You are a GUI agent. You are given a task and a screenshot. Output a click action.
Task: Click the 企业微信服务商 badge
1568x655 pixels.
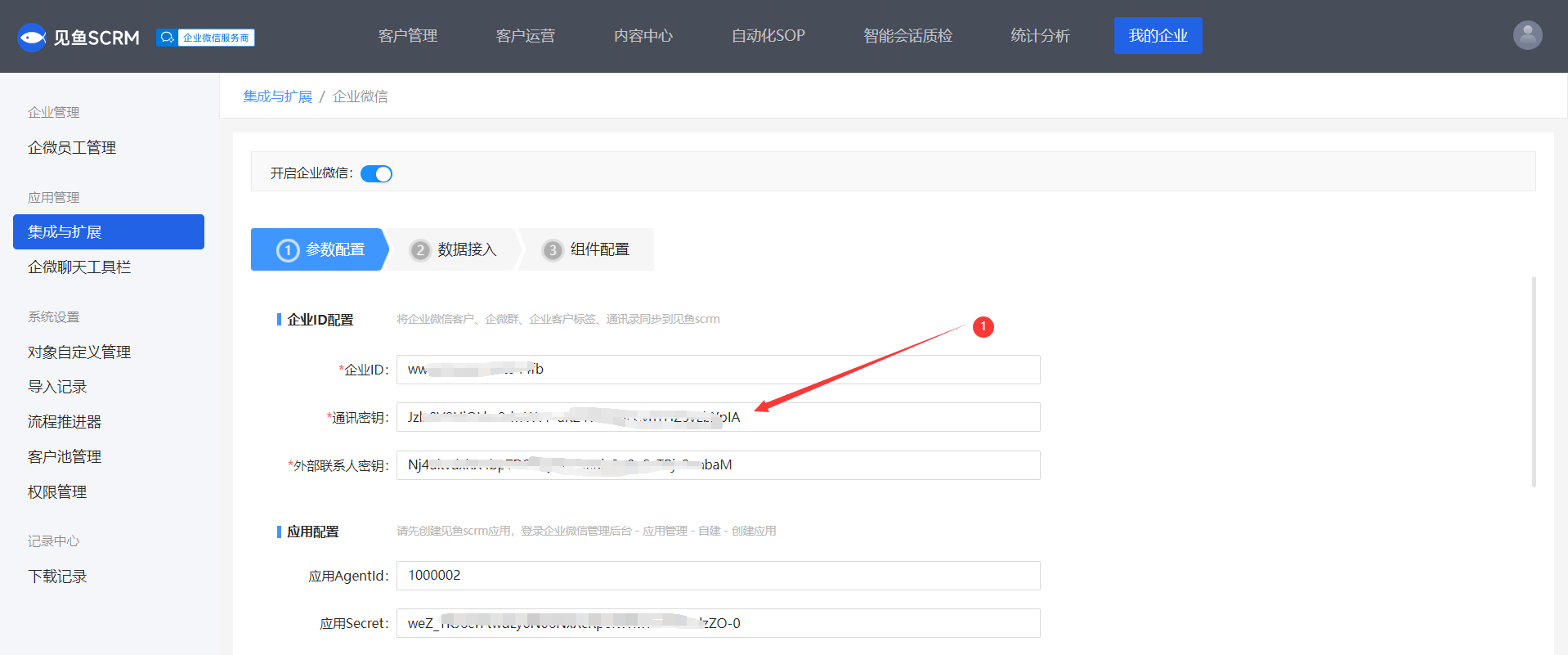[205, 38]
